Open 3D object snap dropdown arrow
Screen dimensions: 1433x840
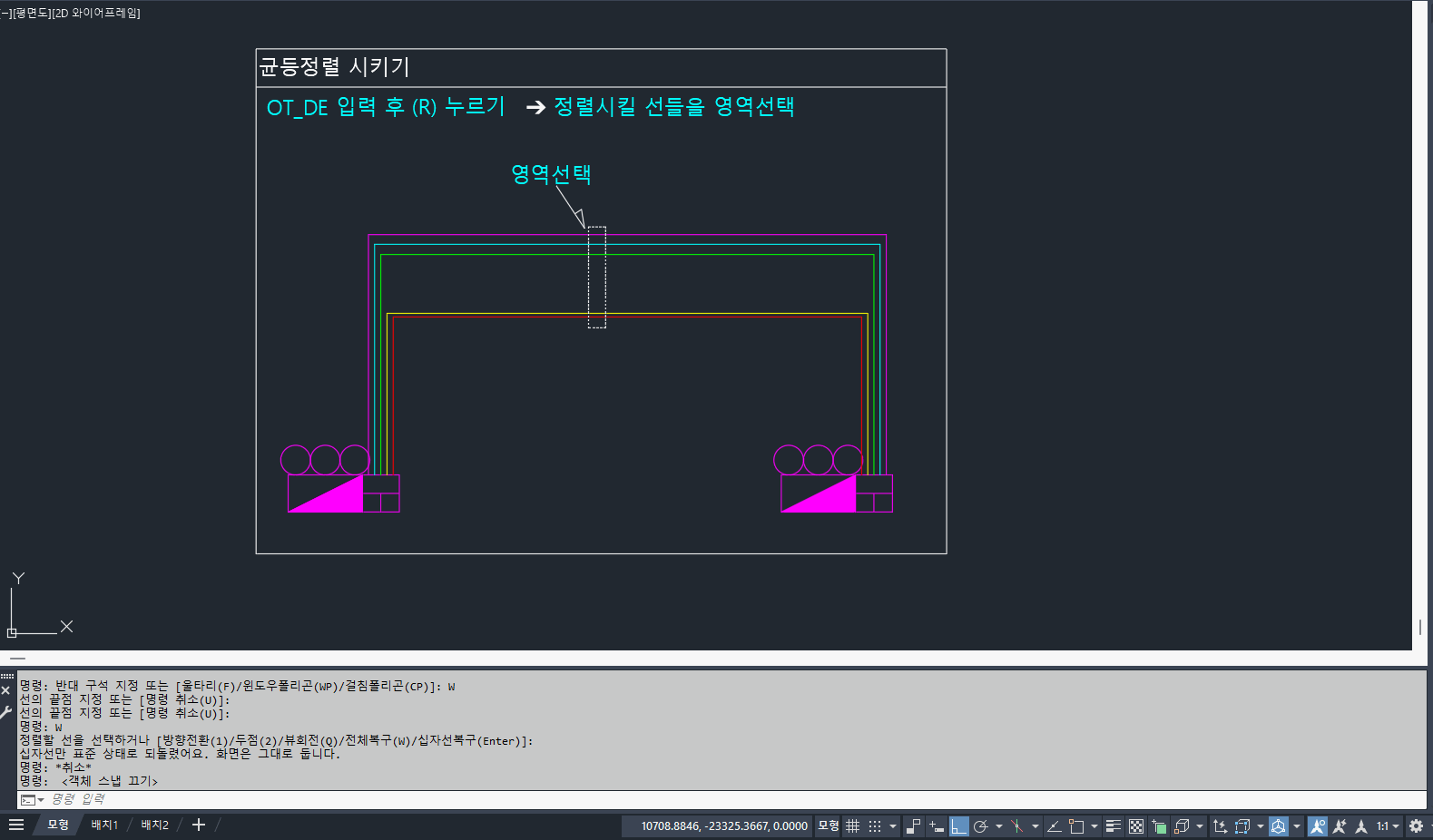(x=1200, y=826)
